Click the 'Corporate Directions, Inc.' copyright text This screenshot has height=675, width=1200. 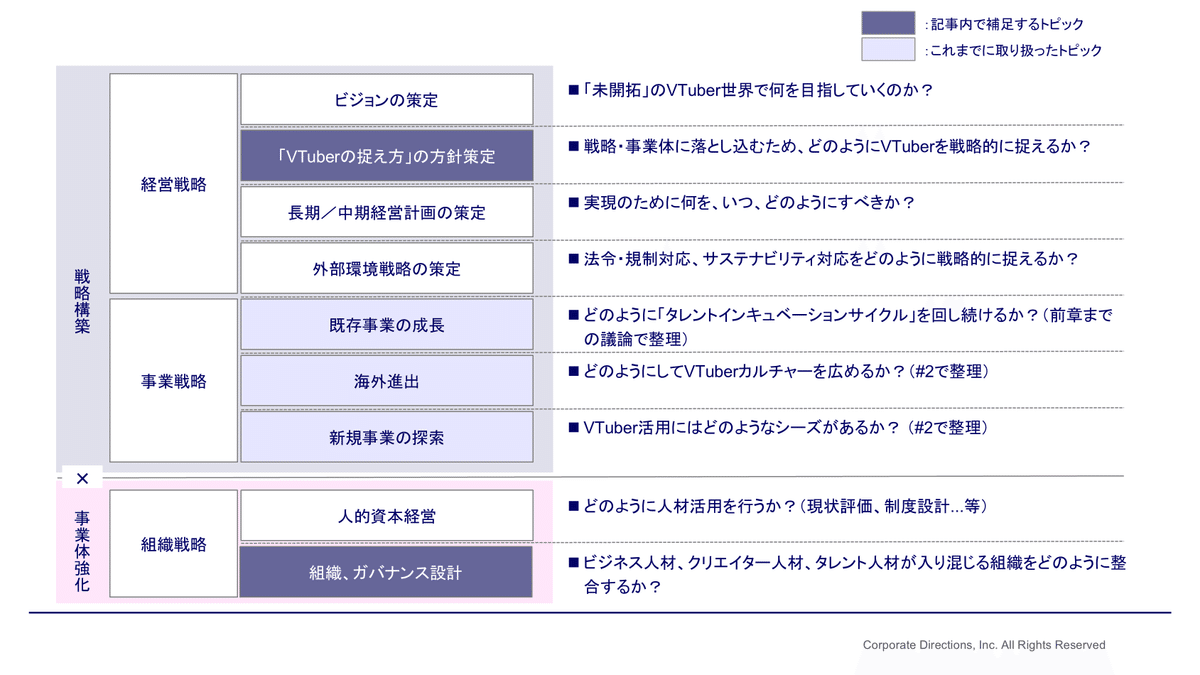pos(984,645)
